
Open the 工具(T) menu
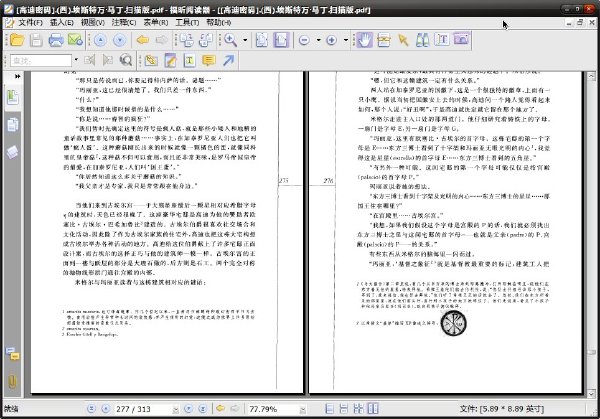(x=187, y=23)
